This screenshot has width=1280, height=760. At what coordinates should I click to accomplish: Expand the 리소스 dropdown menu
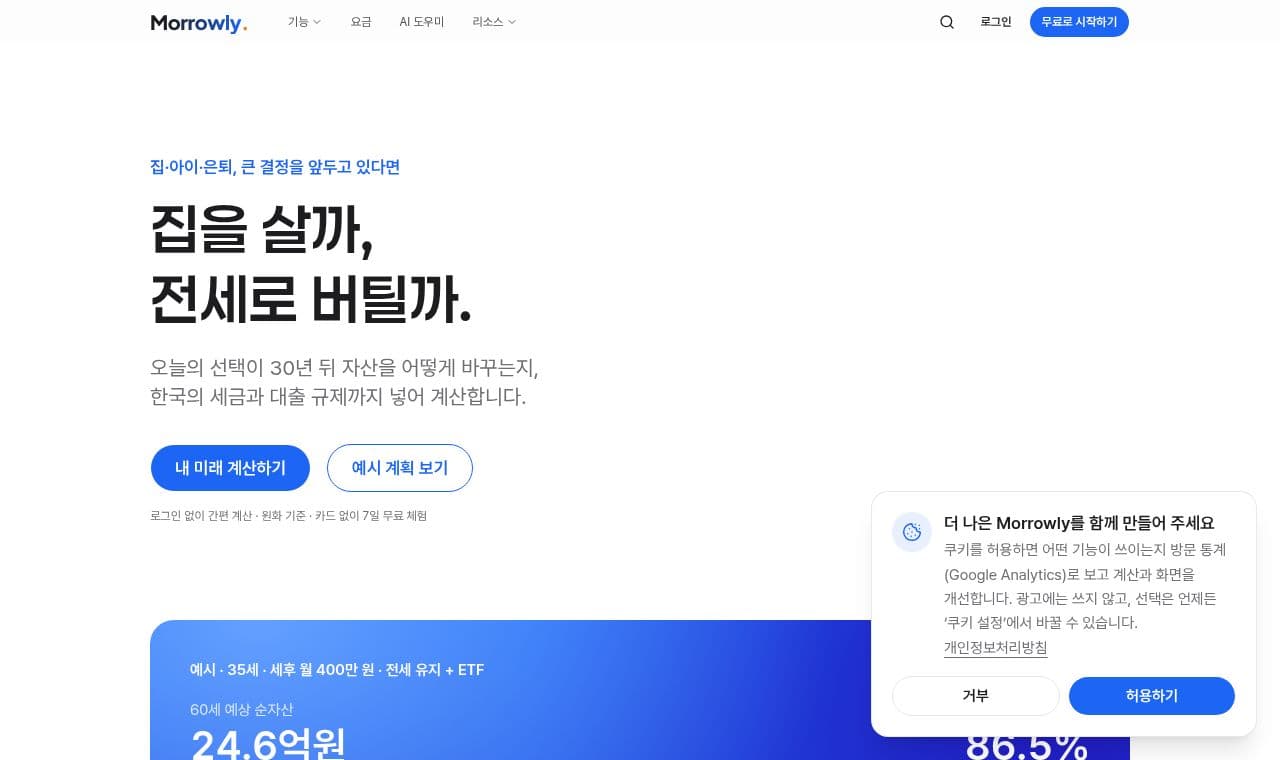(x=494, y=22)
